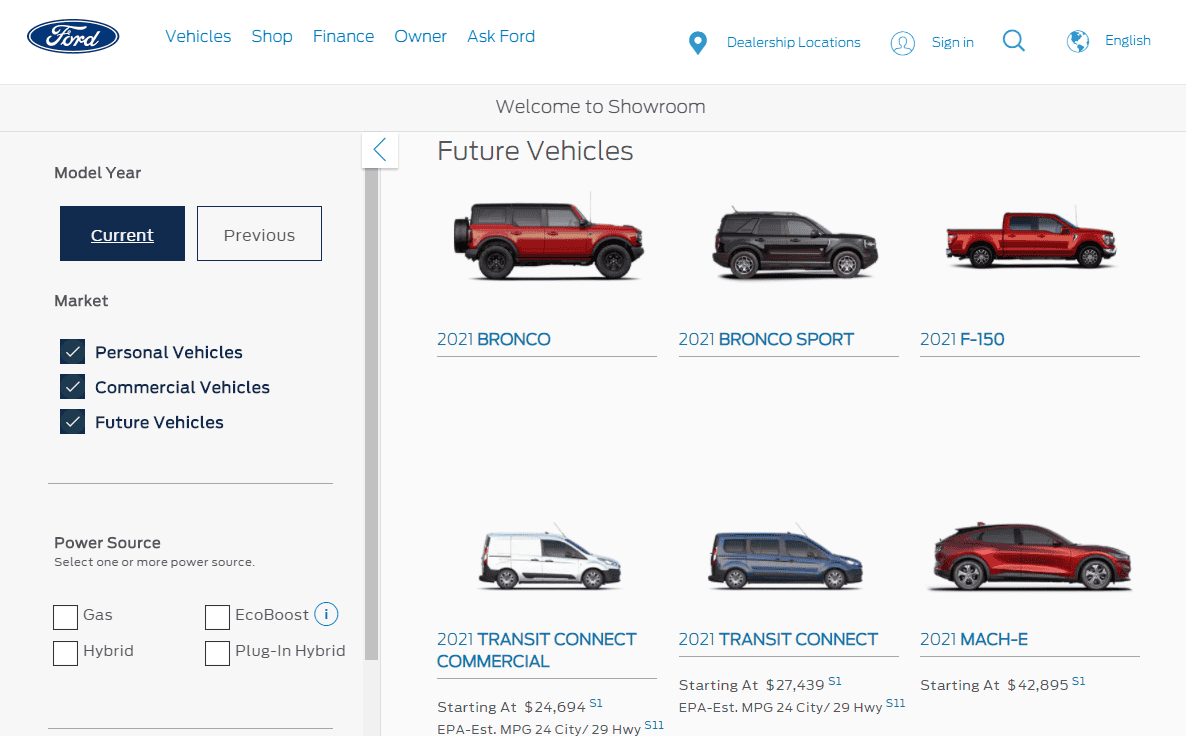The image size is (1186, 736).
Task: Click the white Transit Connect van image
Action: coord(550,558)
